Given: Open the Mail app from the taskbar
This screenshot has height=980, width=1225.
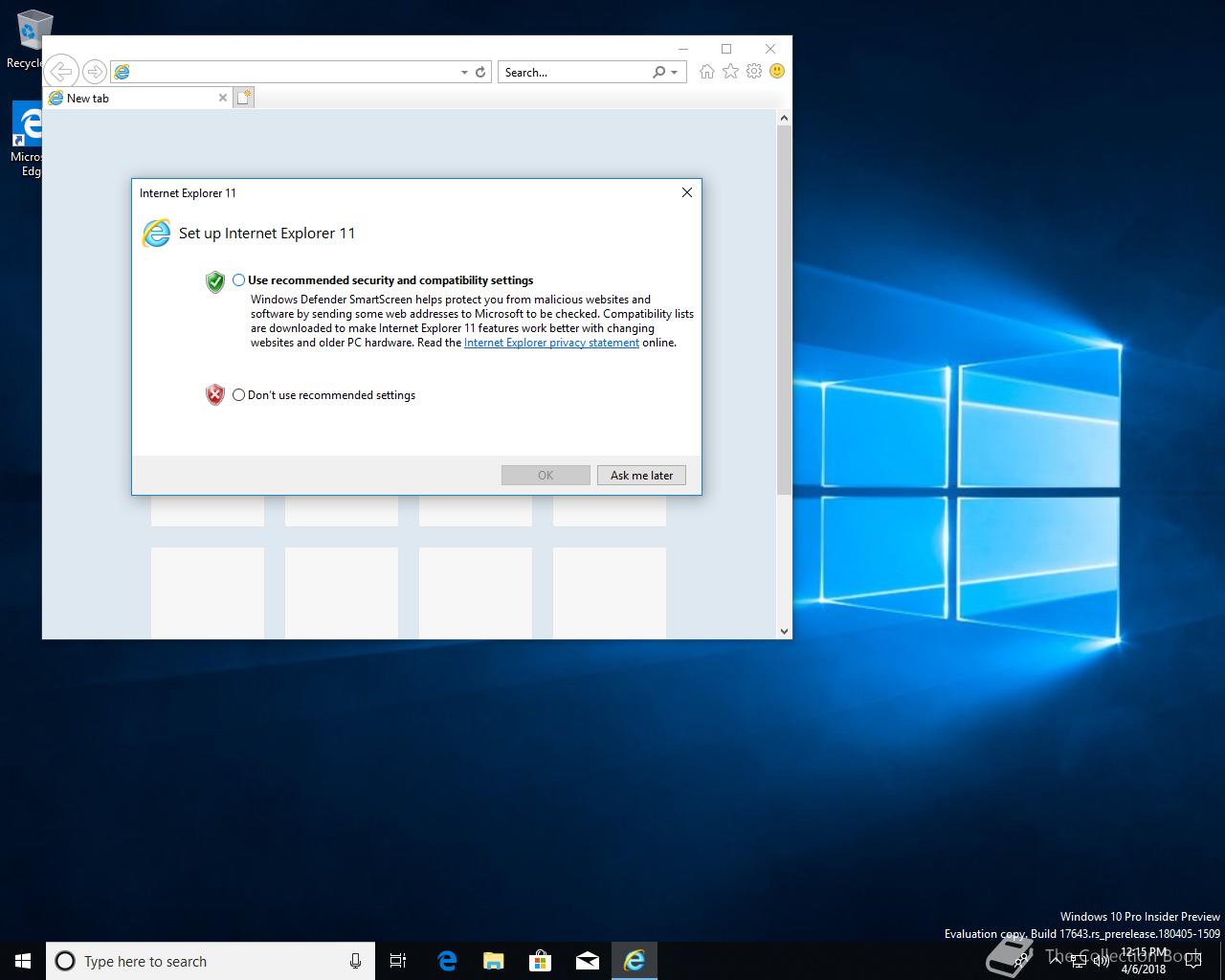Looking at the screenshot, I should [x=588, y=961].
